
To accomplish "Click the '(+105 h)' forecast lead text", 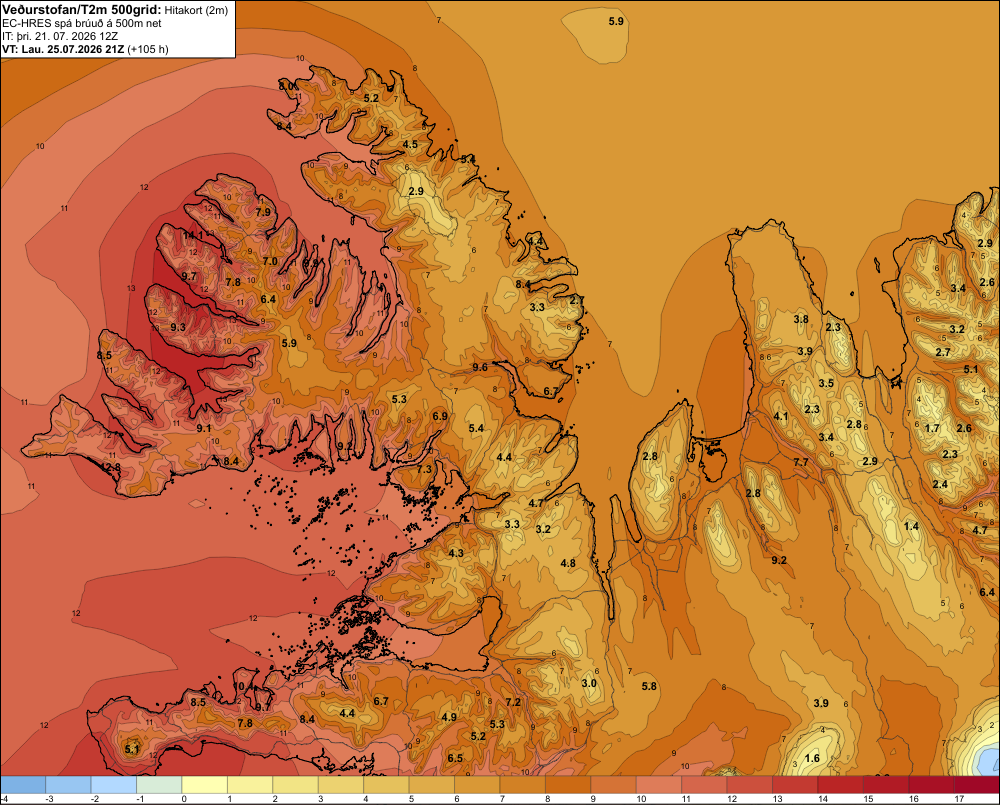I will (148, 49).
